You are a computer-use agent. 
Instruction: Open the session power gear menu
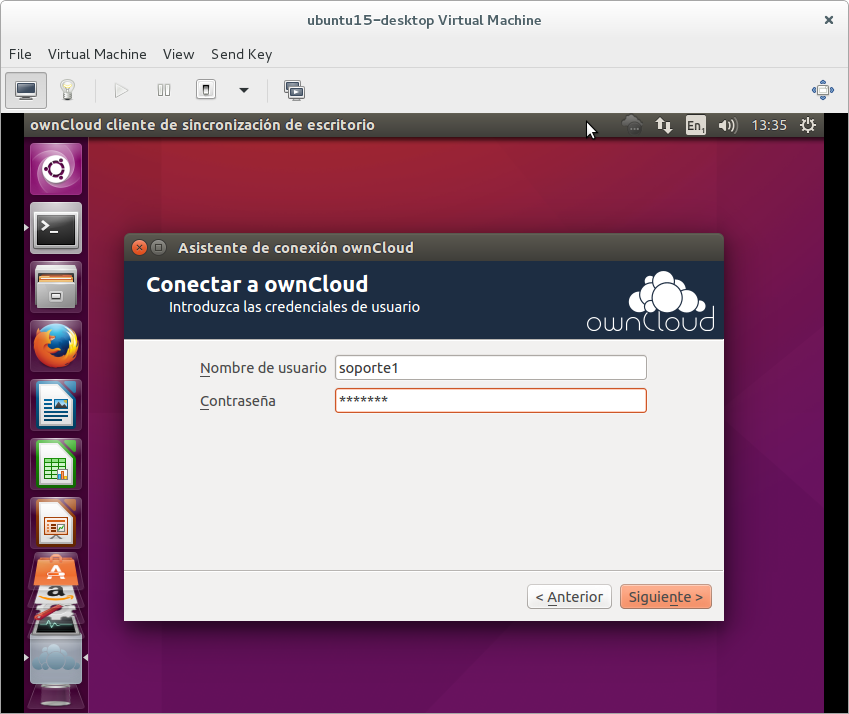click(807, 125)
